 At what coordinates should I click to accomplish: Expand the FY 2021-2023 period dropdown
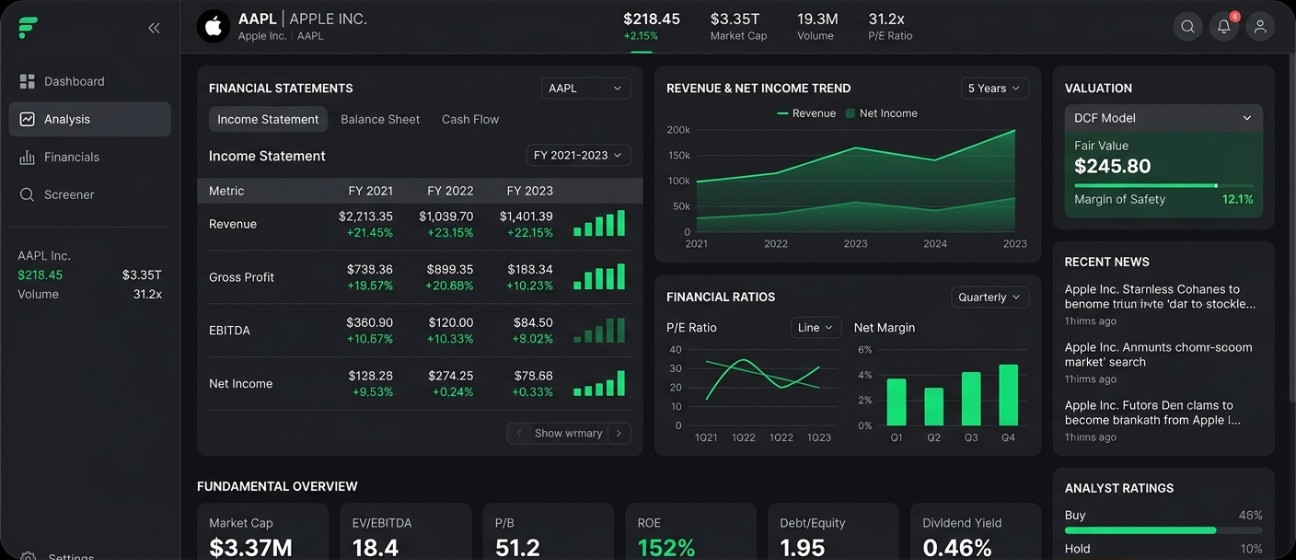click(x=578, y=155)
